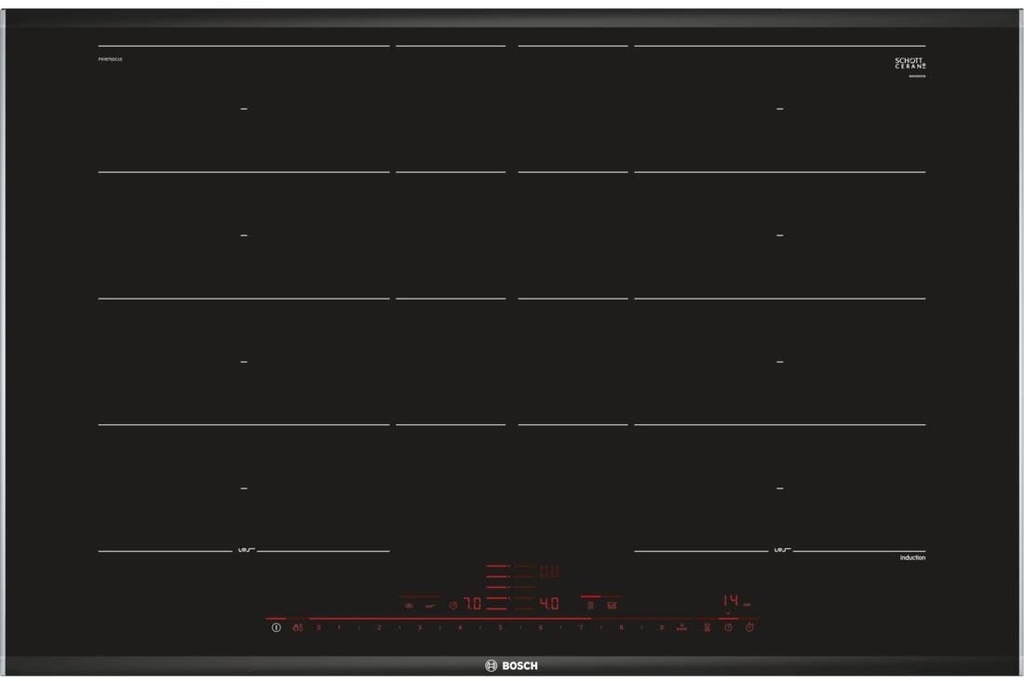Select the cooking zone showing 4.0
The height and width of the screenshot is (681, 1024).
coord(549,603)
